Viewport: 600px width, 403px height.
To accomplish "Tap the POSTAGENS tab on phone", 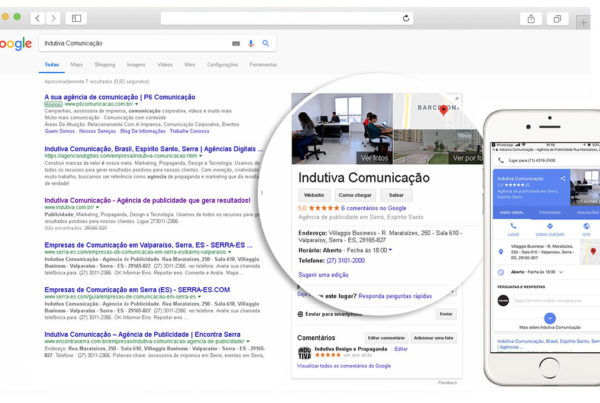I will (549, 212).
